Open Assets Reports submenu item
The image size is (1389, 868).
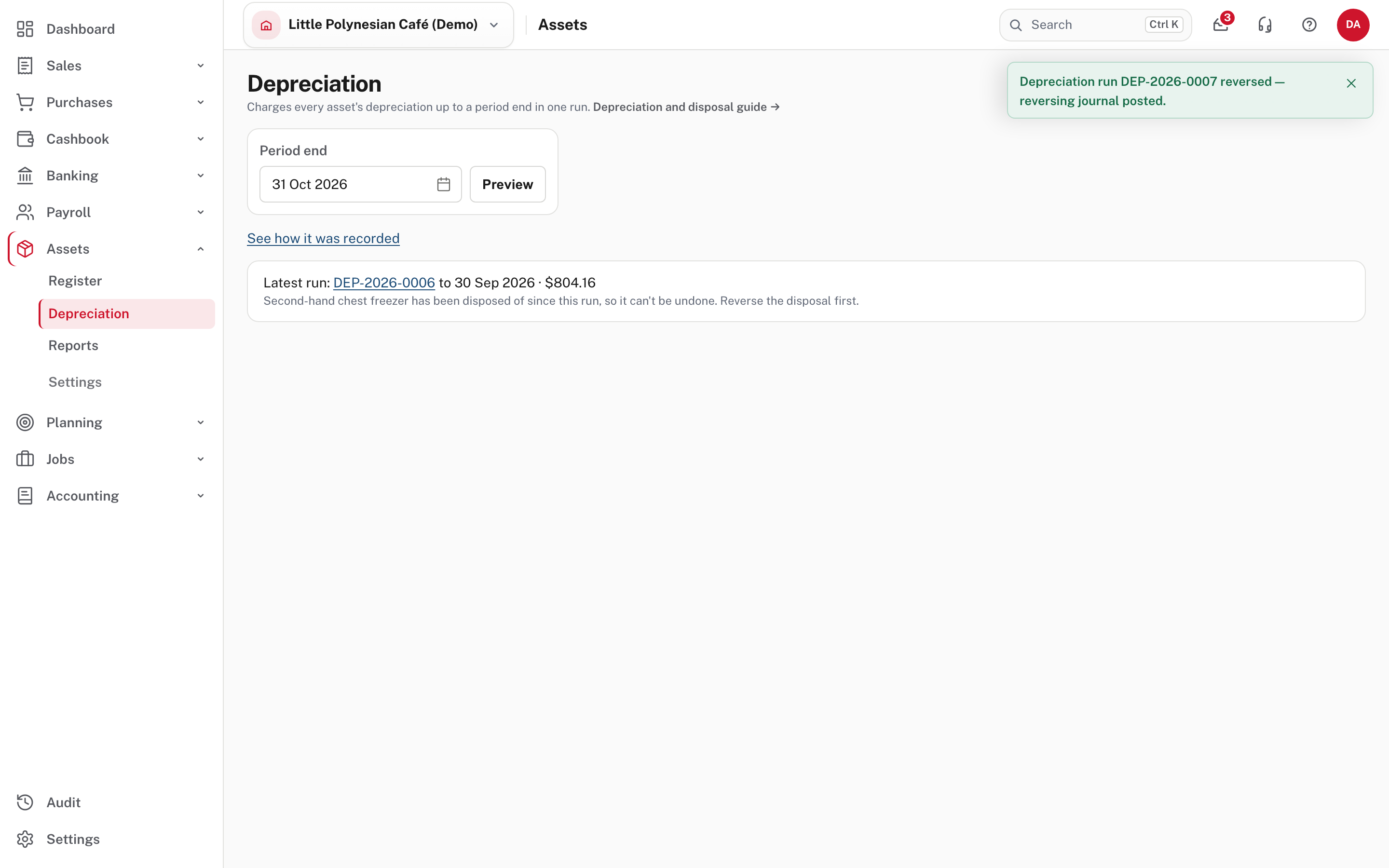pyautogui.click(x=73, y=346)
